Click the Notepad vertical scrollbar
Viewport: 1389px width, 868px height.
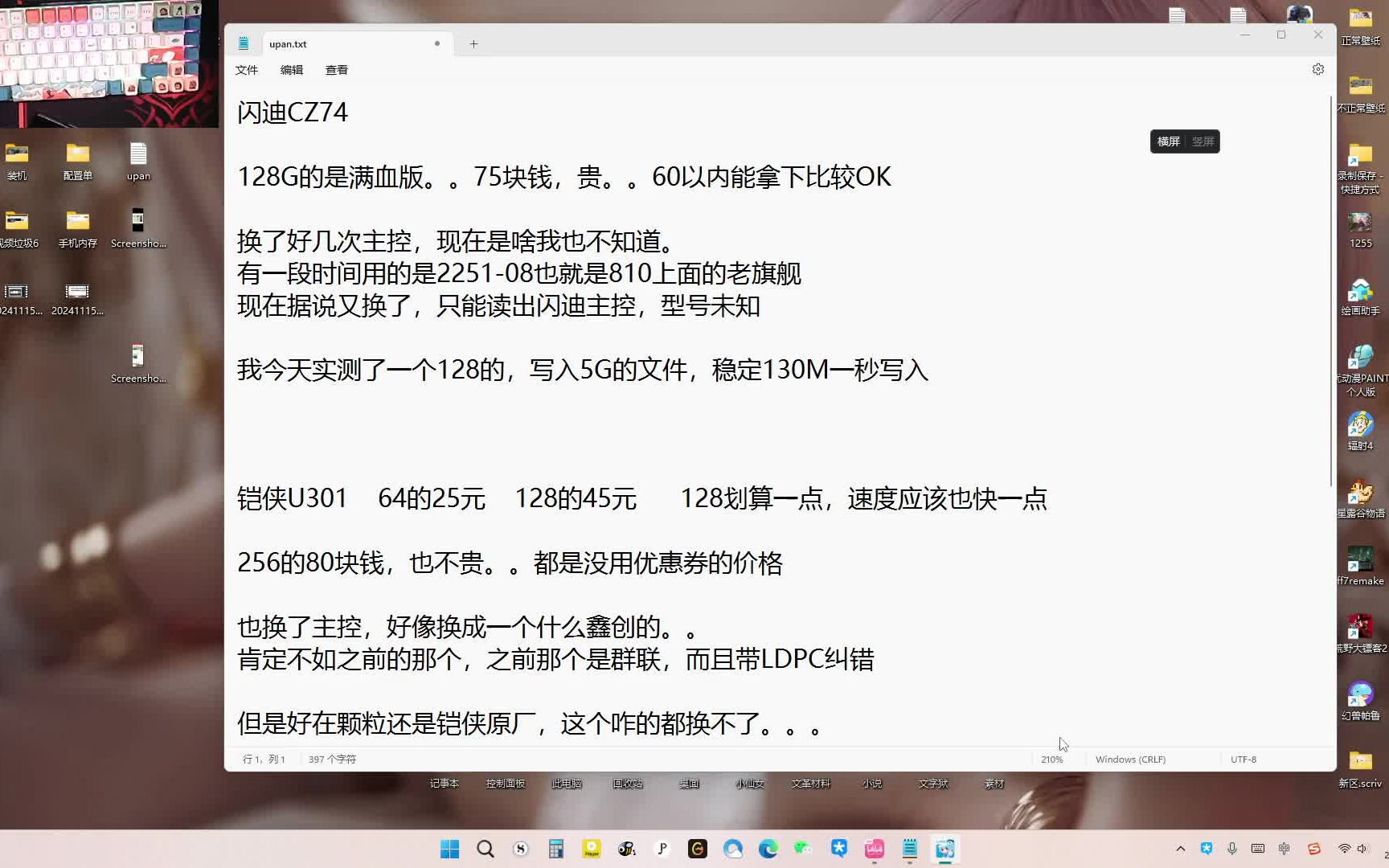pyautogui.click(x=1331, y=289)
